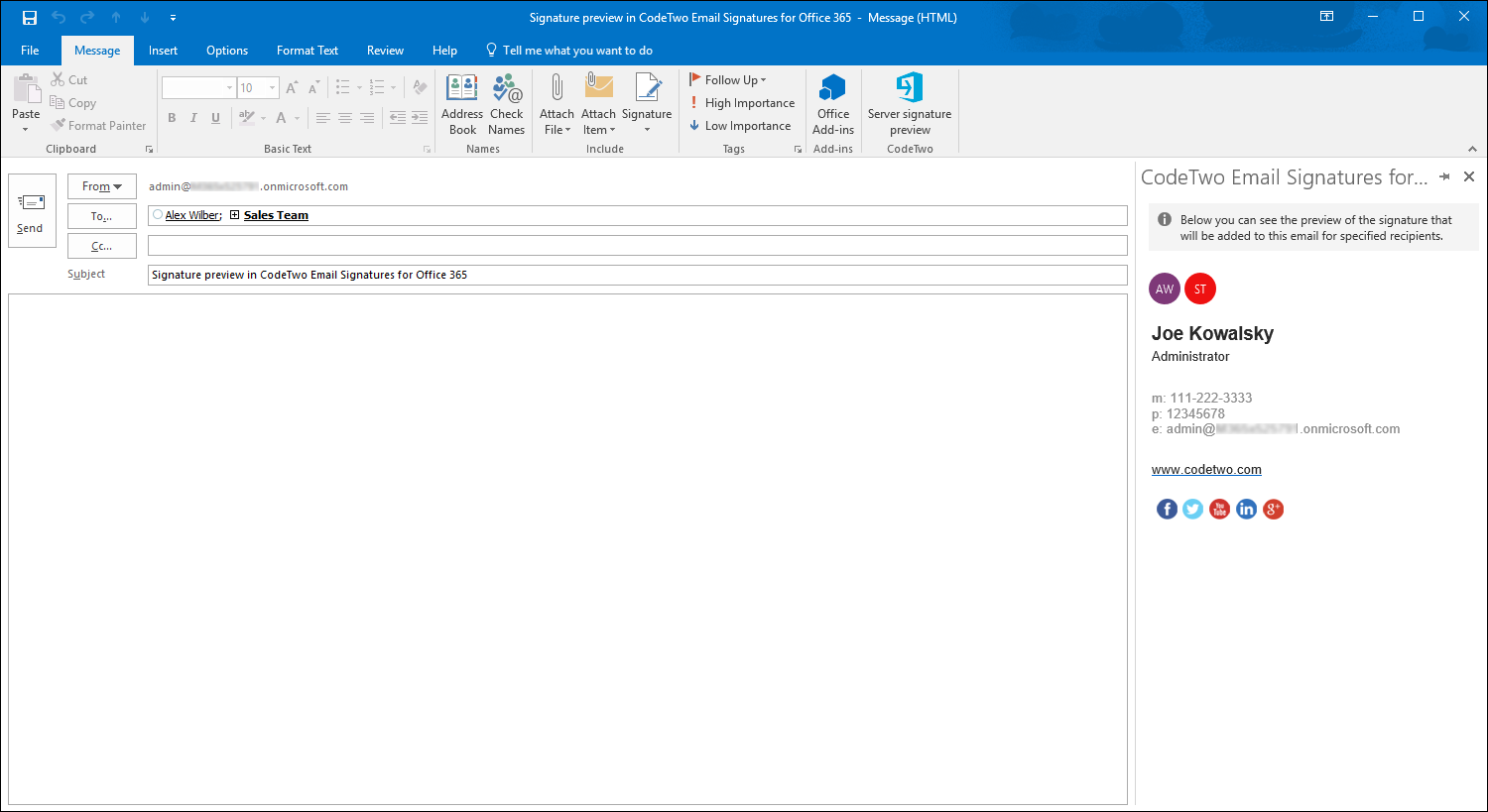
Task: Collapse the ribbon with the chevron
Action: (x=1472, y=149)
